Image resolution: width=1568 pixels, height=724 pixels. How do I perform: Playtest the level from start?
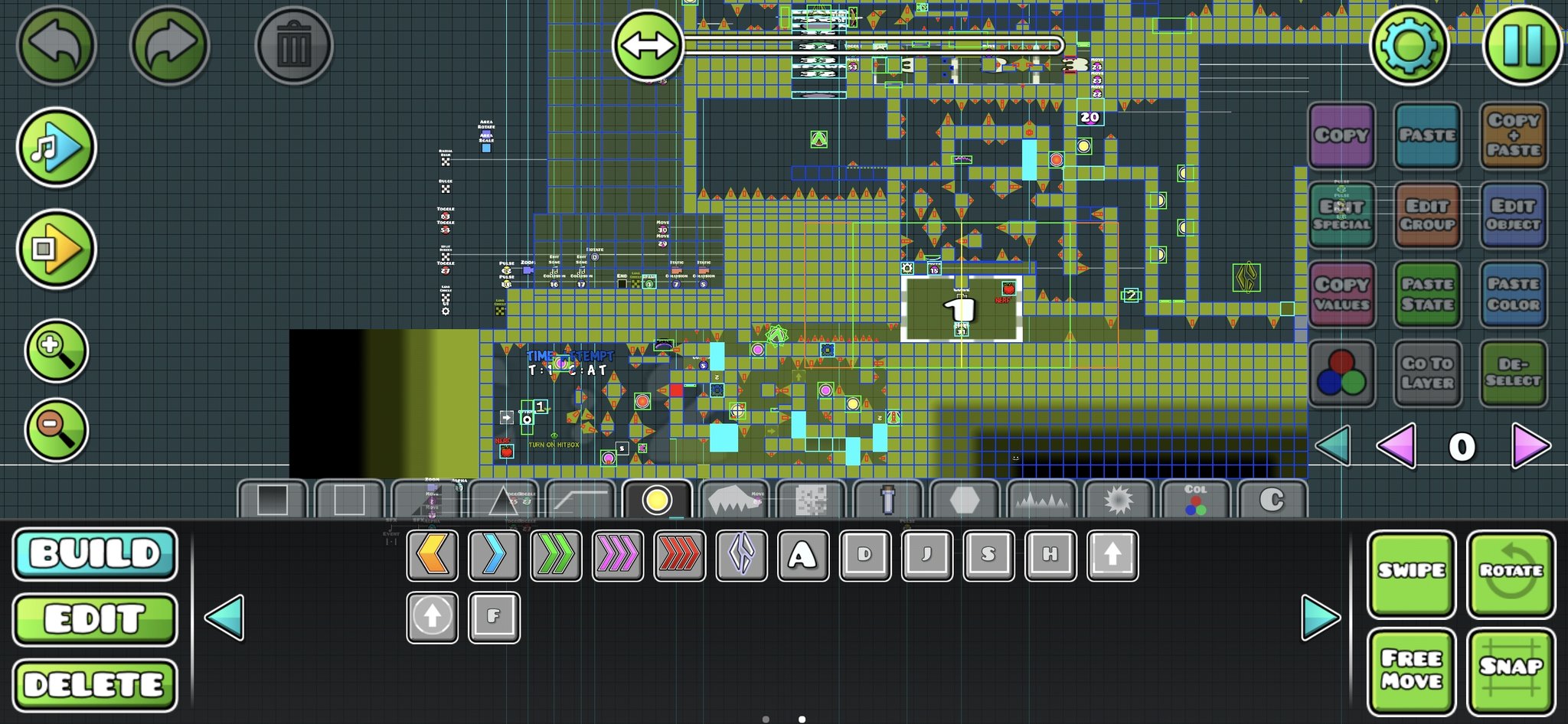pos(56,249)
